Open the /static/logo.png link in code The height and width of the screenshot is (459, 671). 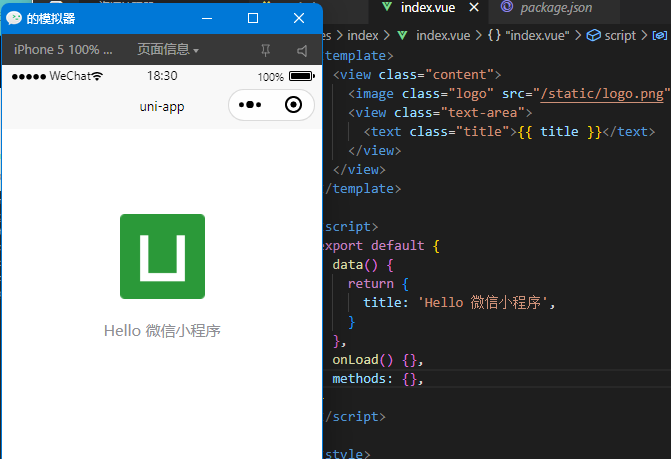(x=601, y=94)
